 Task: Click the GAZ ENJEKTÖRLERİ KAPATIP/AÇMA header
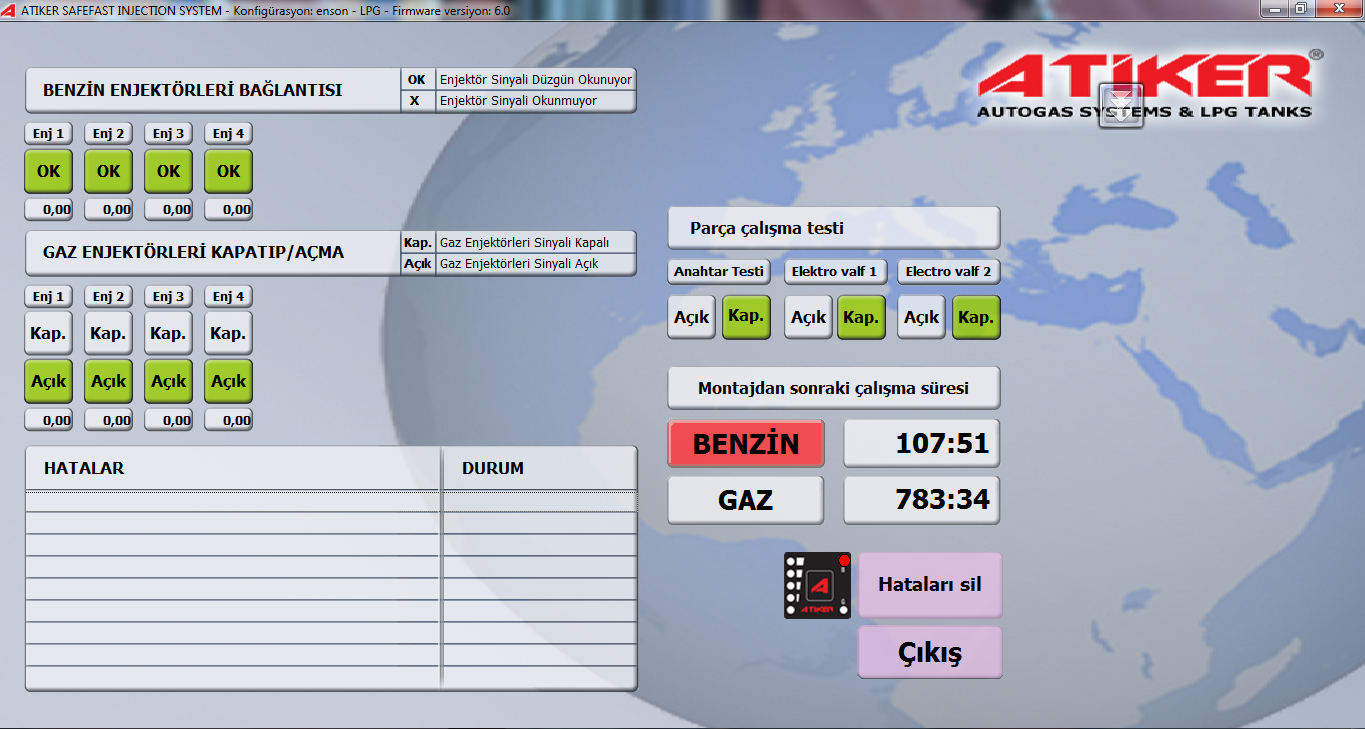213,253
